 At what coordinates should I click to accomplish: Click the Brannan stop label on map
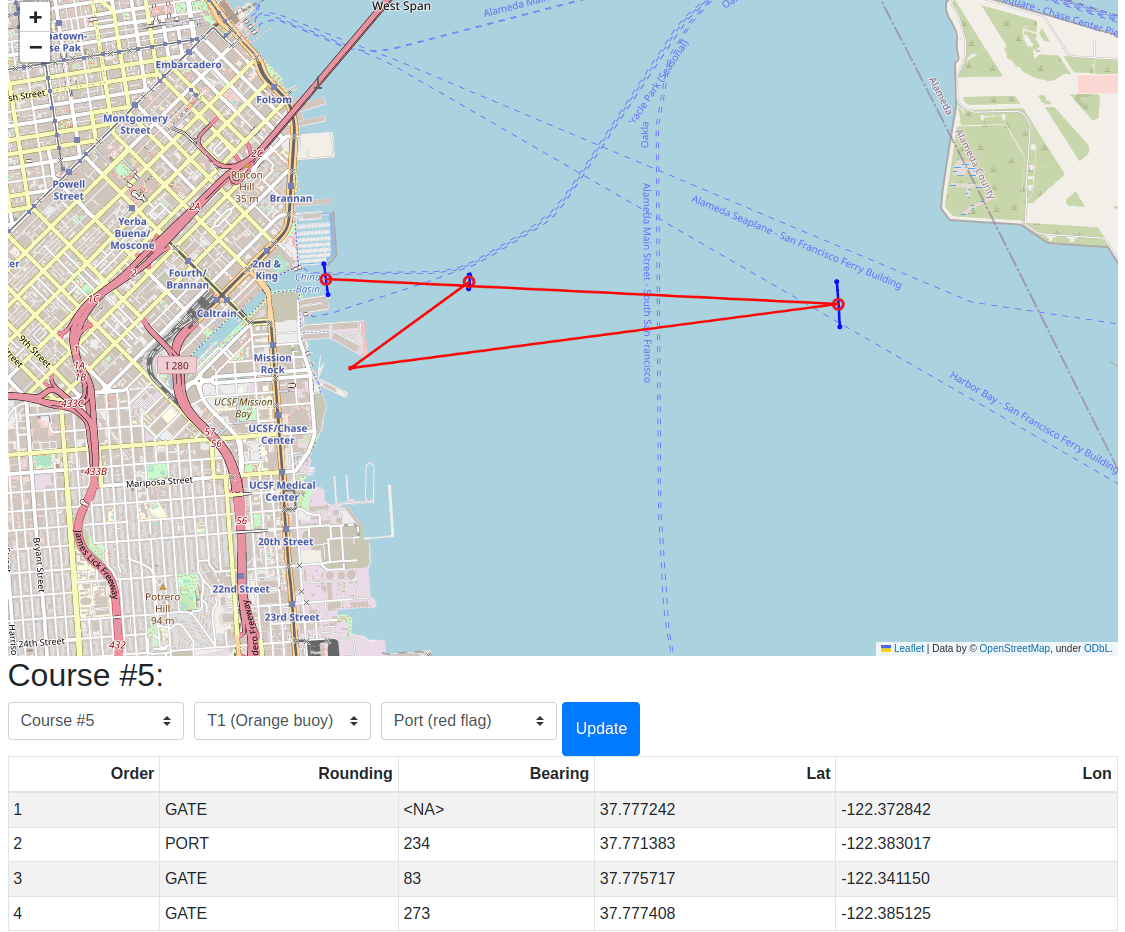[x=291, y=198]
